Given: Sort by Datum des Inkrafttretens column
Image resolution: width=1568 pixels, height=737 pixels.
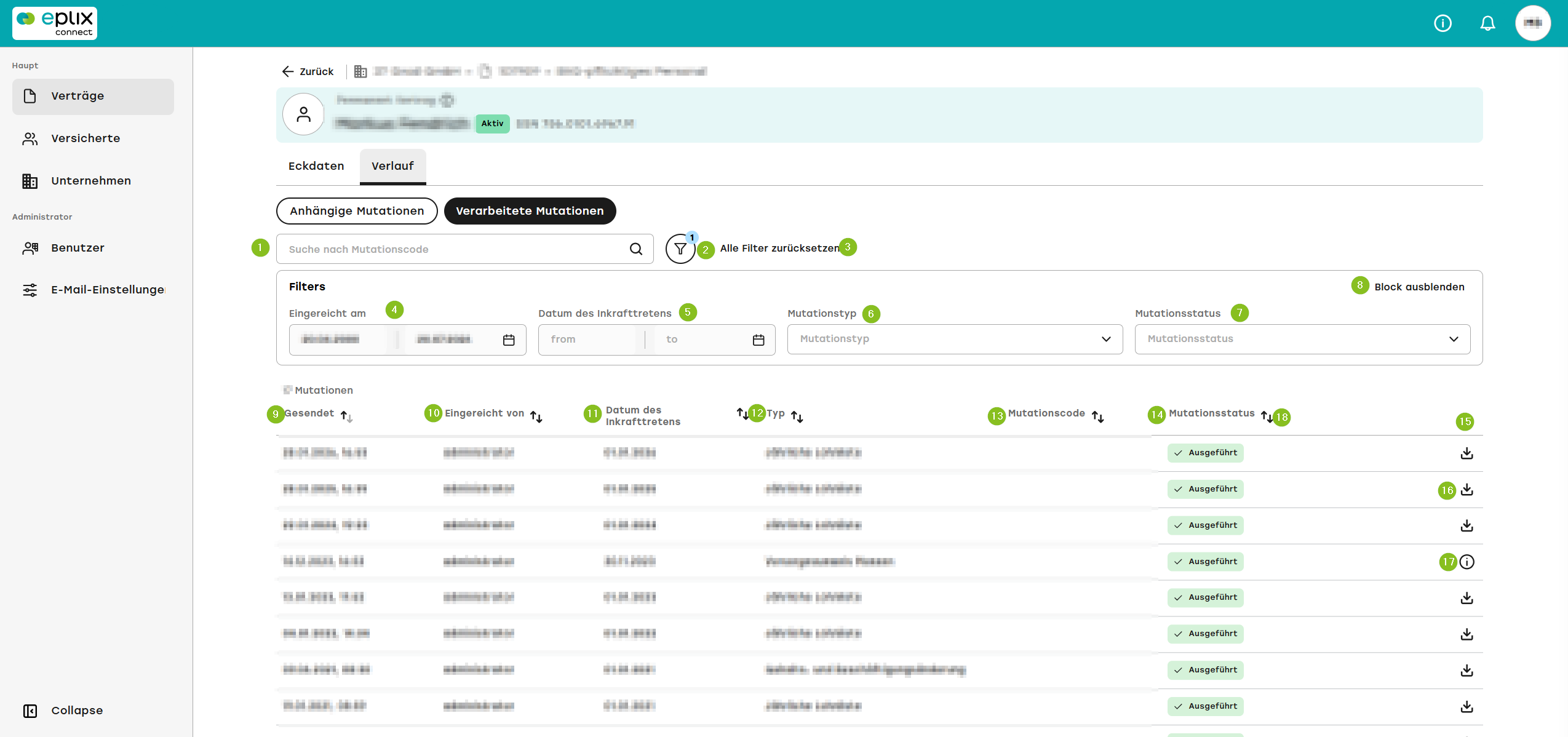Looking at the screenshot, I should pyautogui.click(x=742, y=413).
